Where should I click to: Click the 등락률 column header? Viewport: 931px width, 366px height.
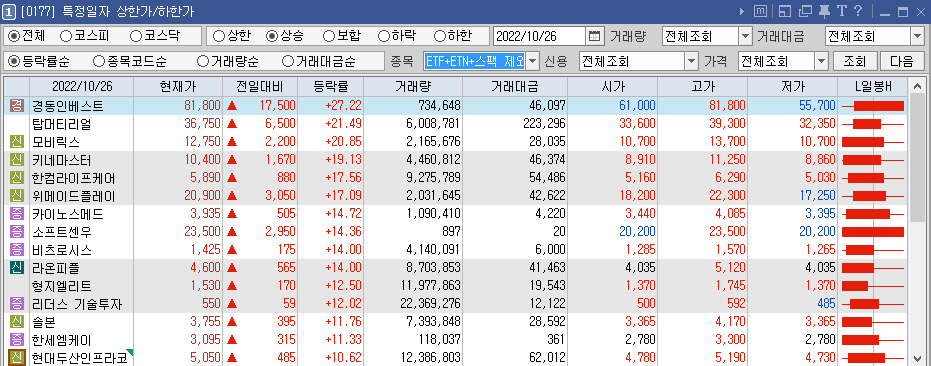[x=330, y=86]
